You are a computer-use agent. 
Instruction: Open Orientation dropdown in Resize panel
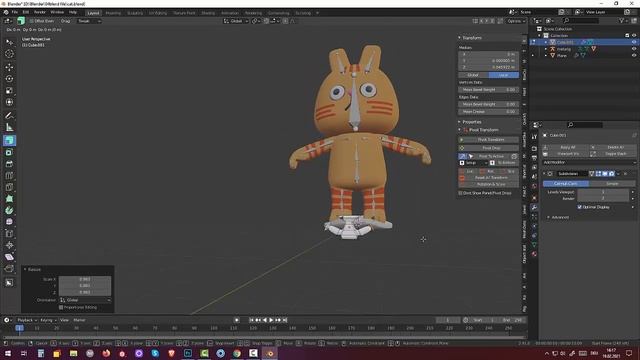[85, 300]
